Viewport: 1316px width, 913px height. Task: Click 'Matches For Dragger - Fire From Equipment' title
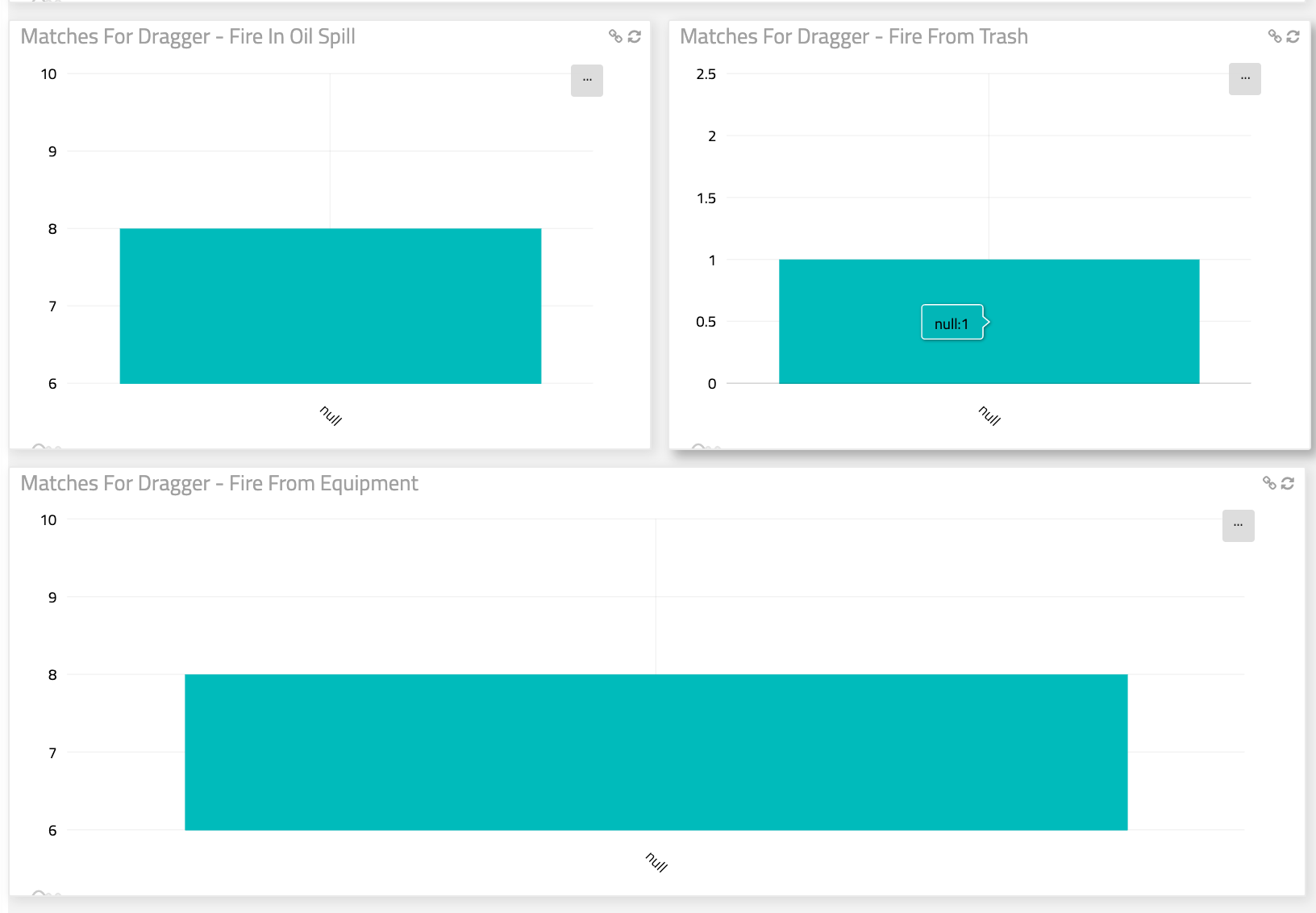[219, 484]
